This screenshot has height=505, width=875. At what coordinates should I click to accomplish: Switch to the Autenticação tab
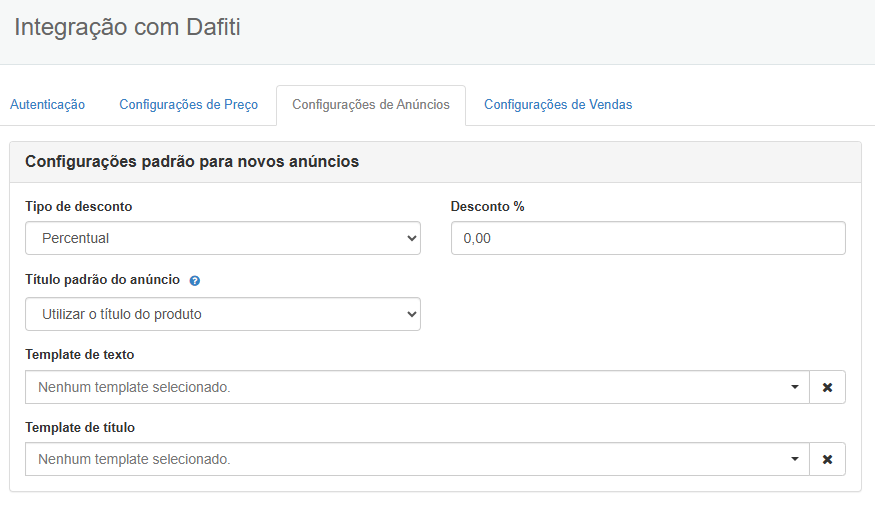click(x=47, y=105)
